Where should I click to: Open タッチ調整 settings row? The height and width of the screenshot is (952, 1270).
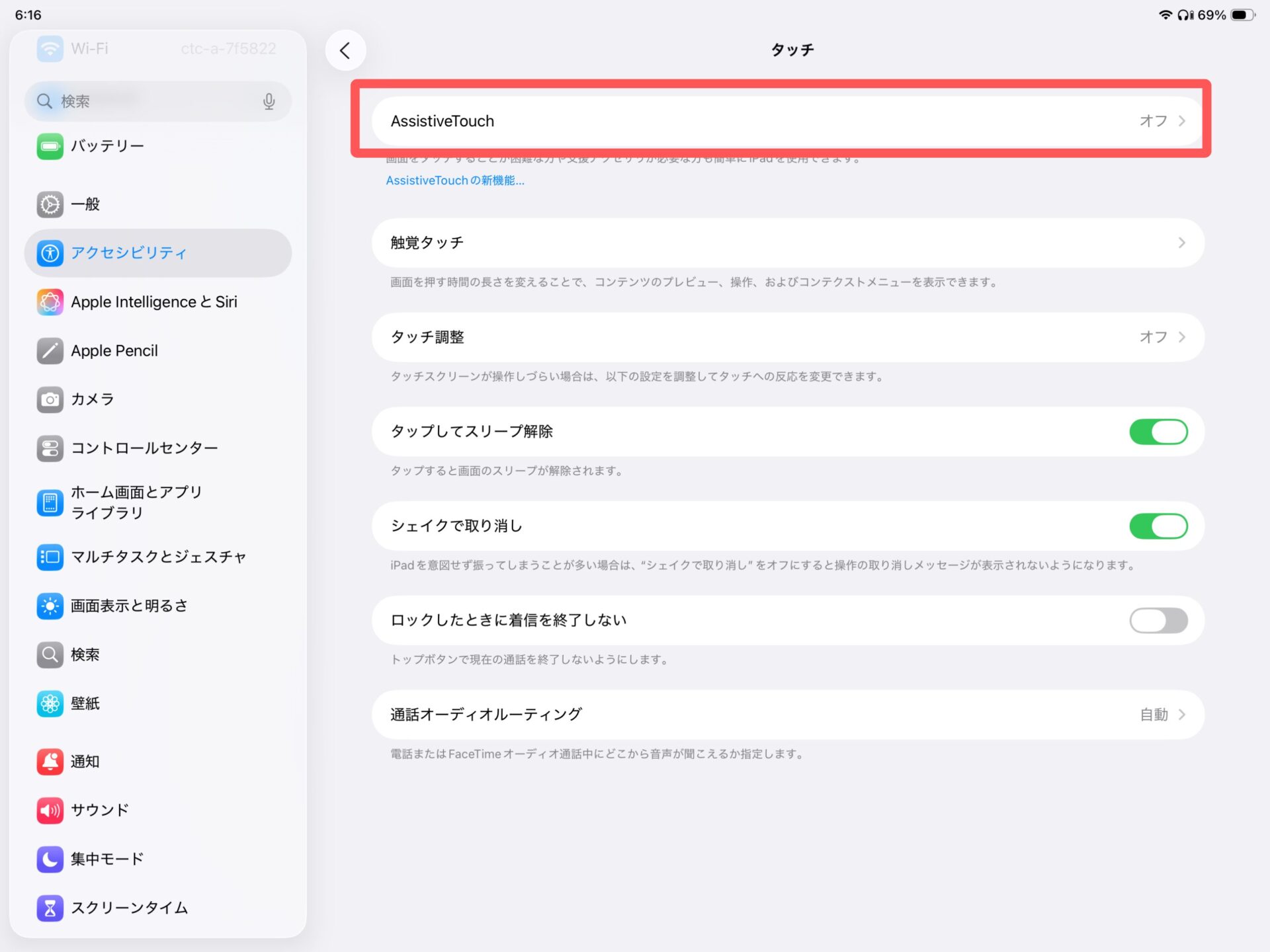pos(787,337)
